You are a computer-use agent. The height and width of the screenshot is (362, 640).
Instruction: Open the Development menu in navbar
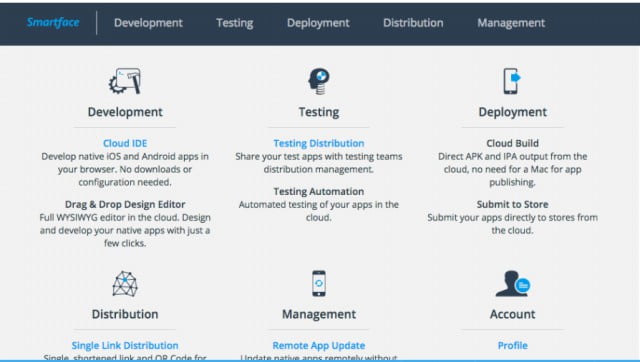point(148,23)
